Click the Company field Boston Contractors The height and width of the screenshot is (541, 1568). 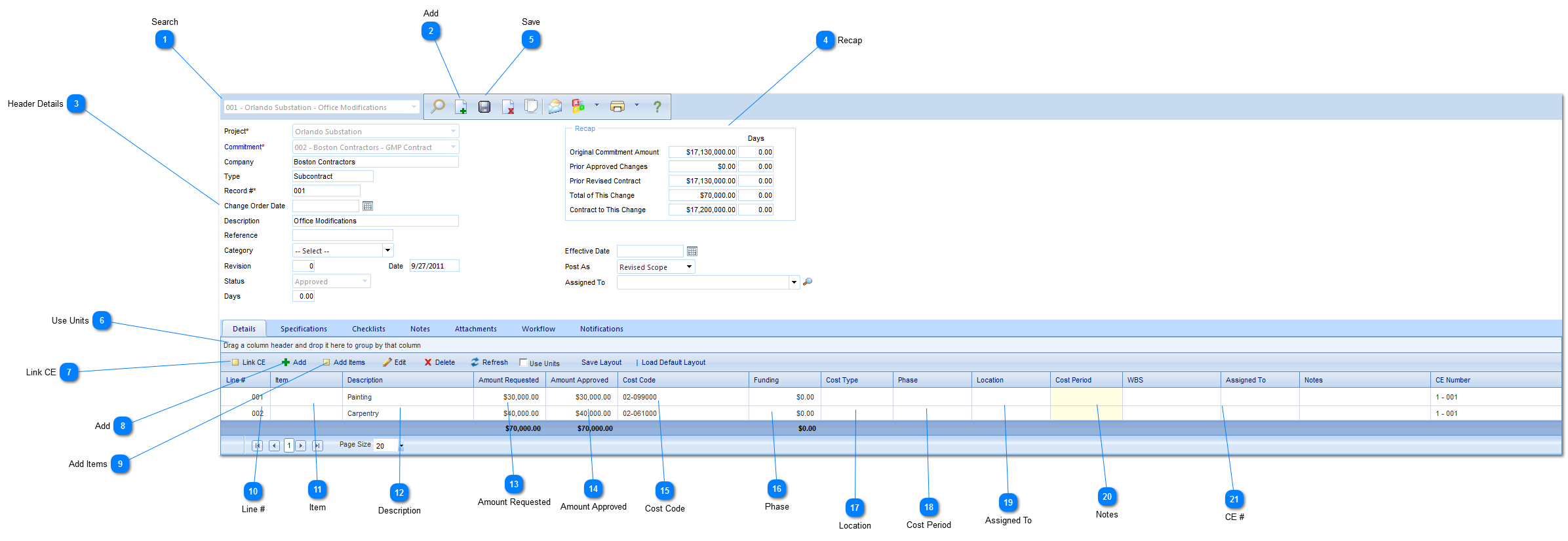pyautogui.click(x=375, y=162)
